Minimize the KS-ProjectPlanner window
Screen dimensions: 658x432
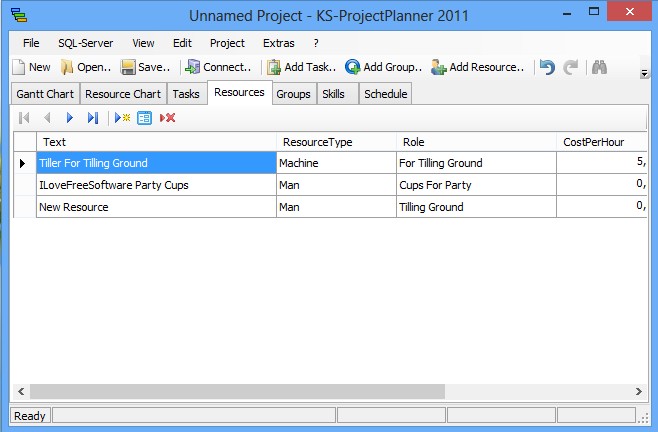tap(567, 13)
